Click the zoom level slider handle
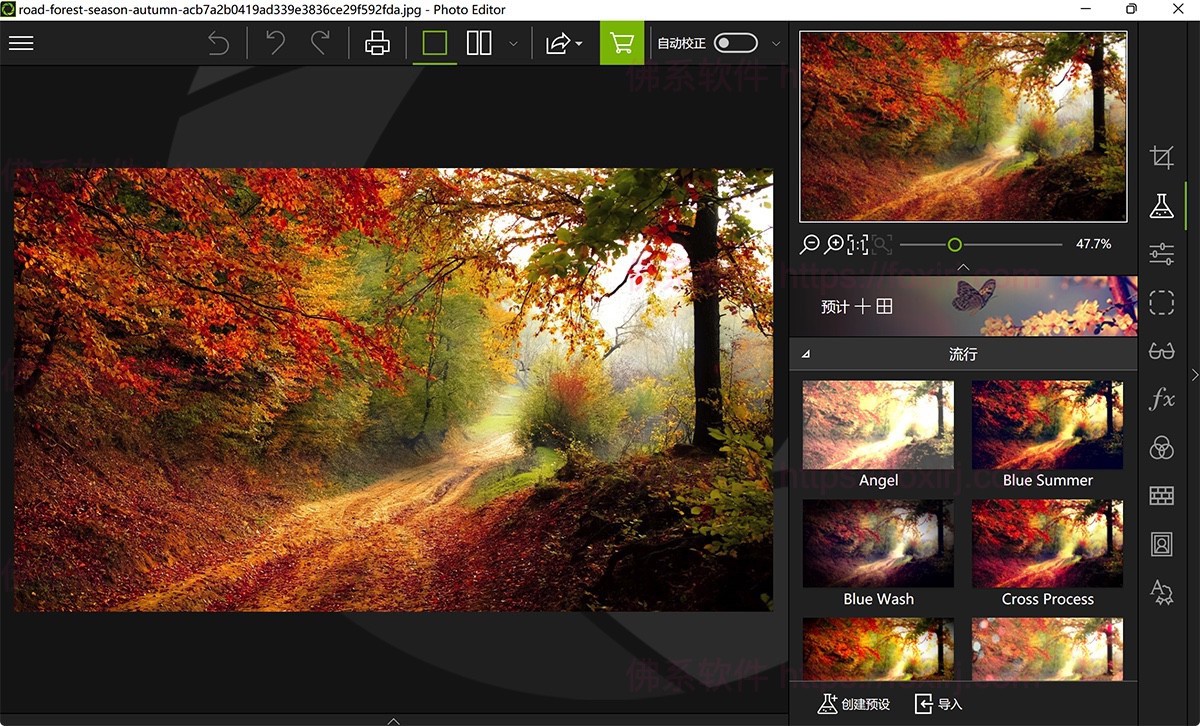 (x=954, y=244)
